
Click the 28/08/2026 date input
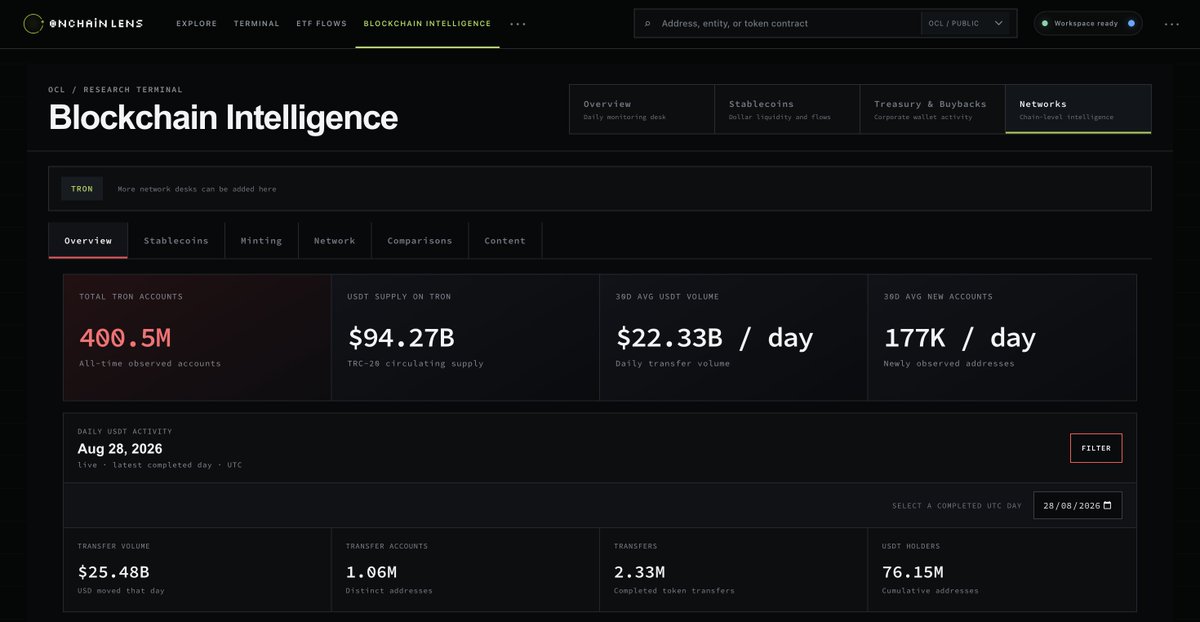point(1077,505)
